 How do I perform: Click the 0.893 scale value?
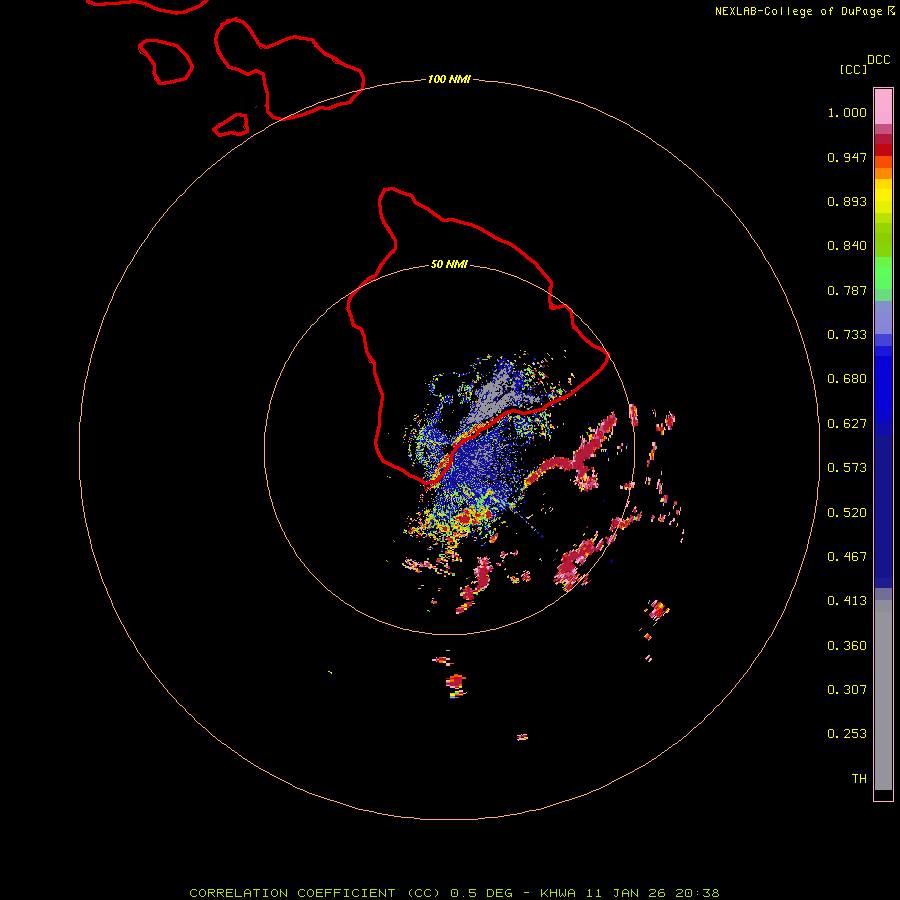[847, 201]
